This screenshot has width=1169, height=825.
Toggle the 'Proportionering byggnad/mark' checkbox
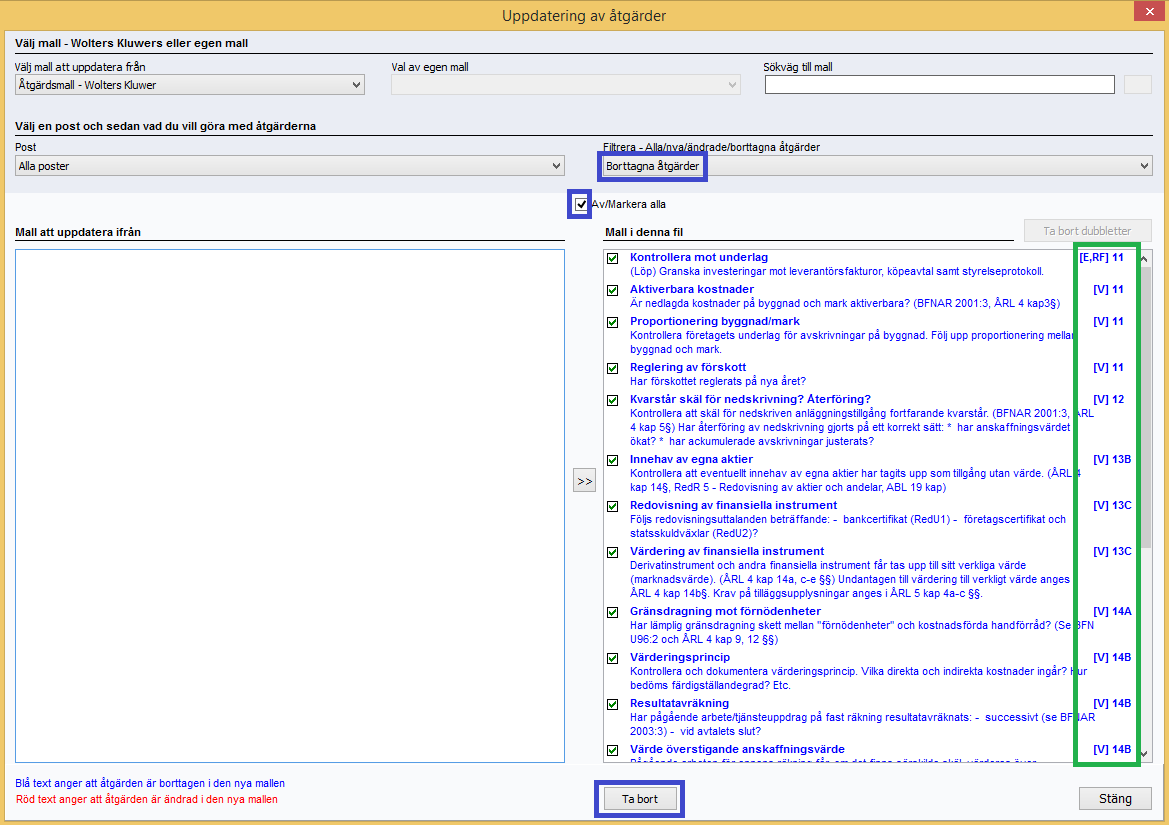[613, 323]
